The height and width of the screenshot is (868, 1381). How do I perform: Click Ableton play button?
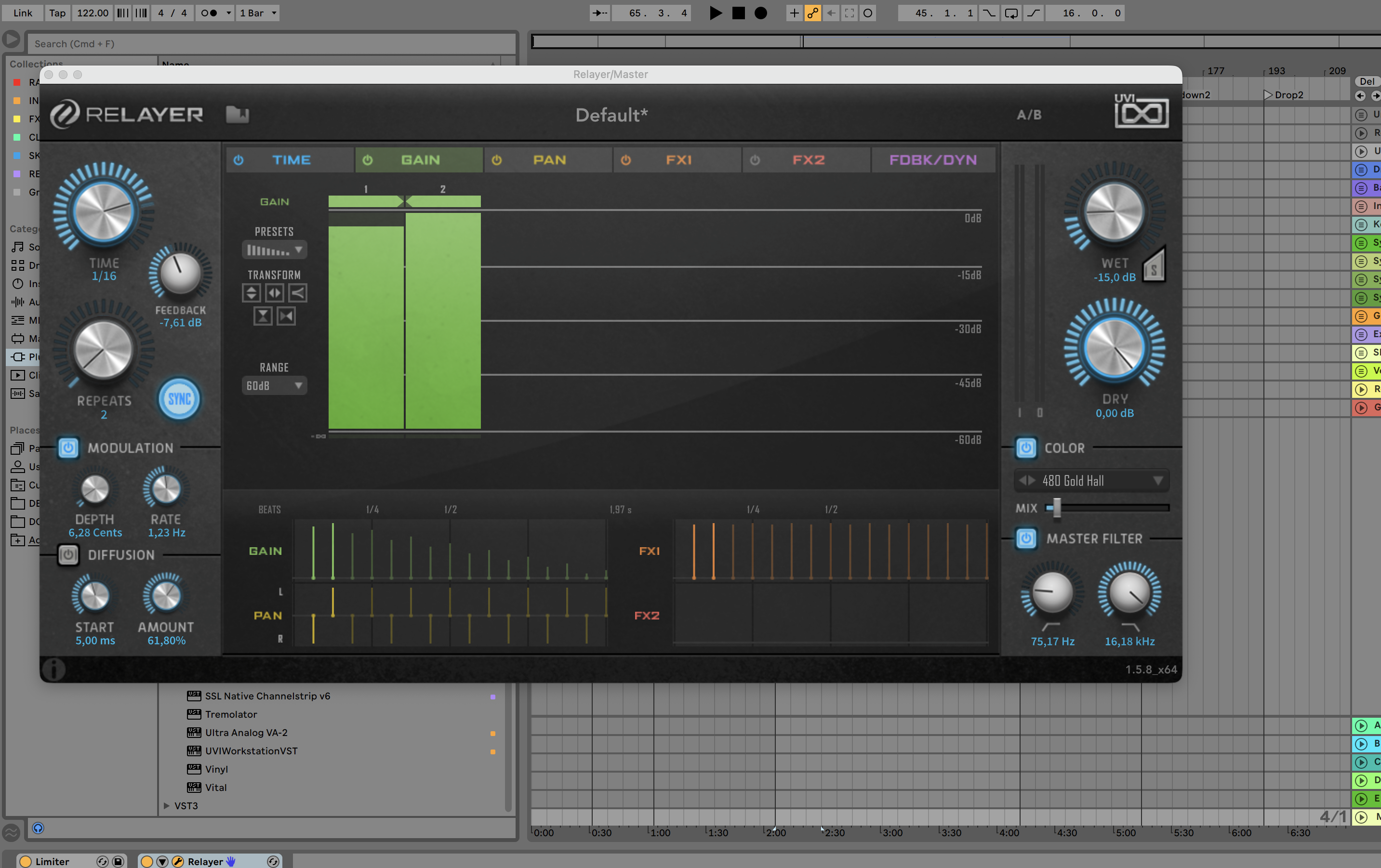click(715, 13)
